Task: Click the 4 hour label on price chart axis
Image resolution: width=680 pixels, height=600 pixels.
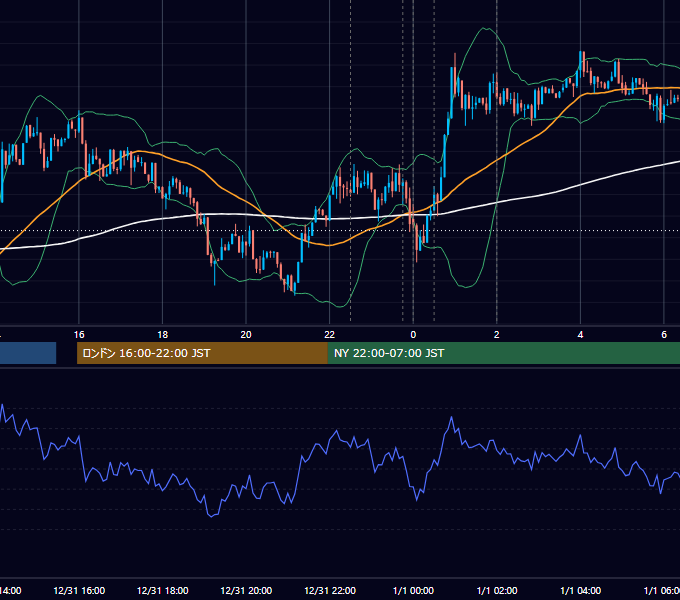Action: [580, 335]
